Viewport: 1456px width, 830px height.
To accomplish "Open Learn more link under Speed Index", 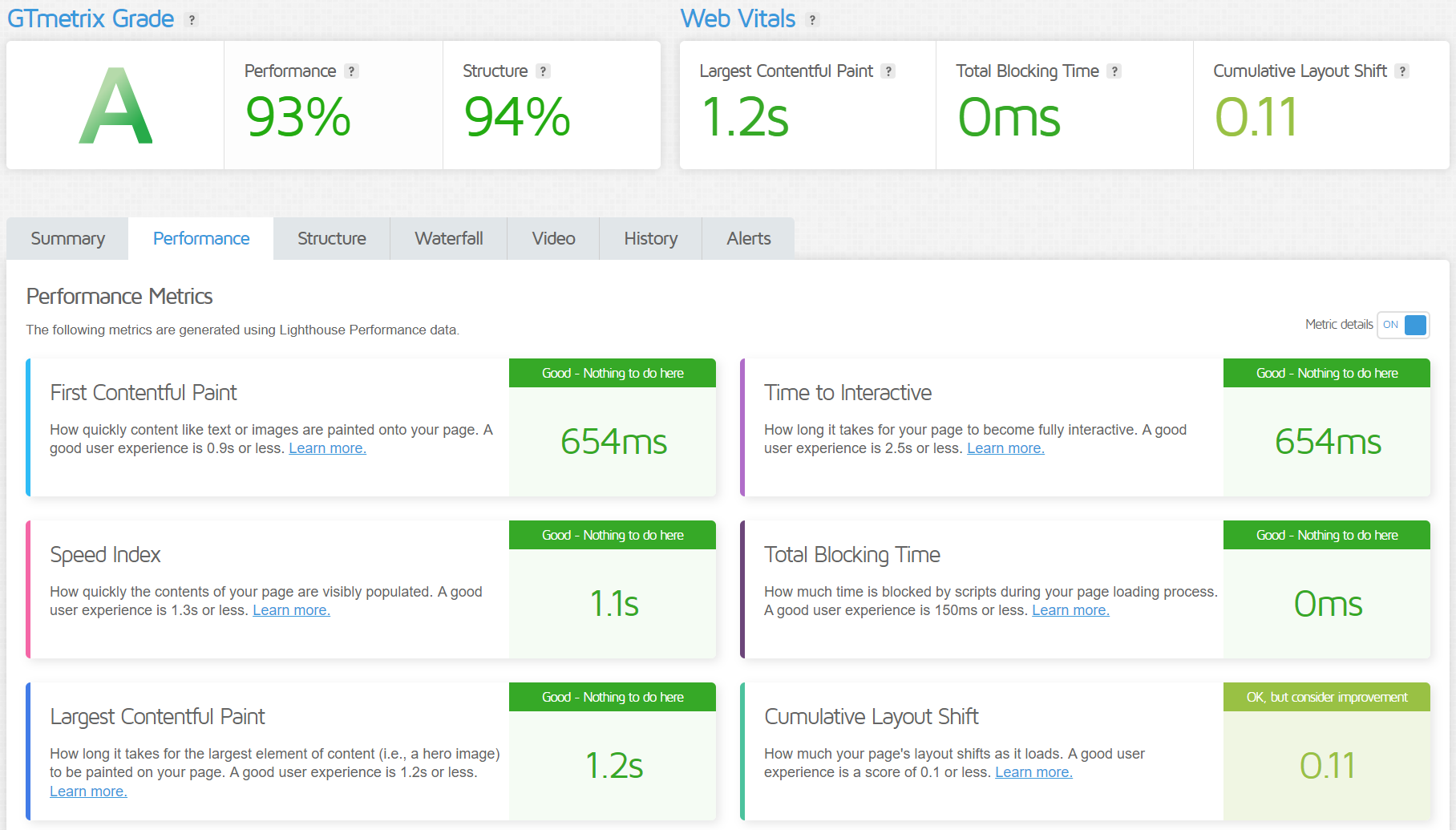I will [x=291, y=610].
